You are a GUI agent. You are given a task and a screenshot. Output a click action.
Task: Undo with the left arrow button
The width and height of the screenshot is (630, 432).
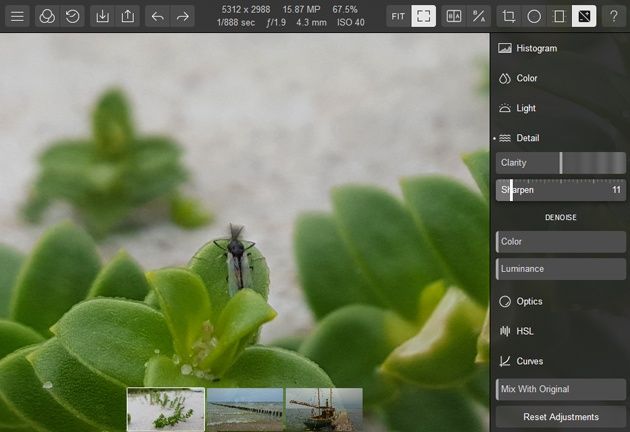pos(158,16)
